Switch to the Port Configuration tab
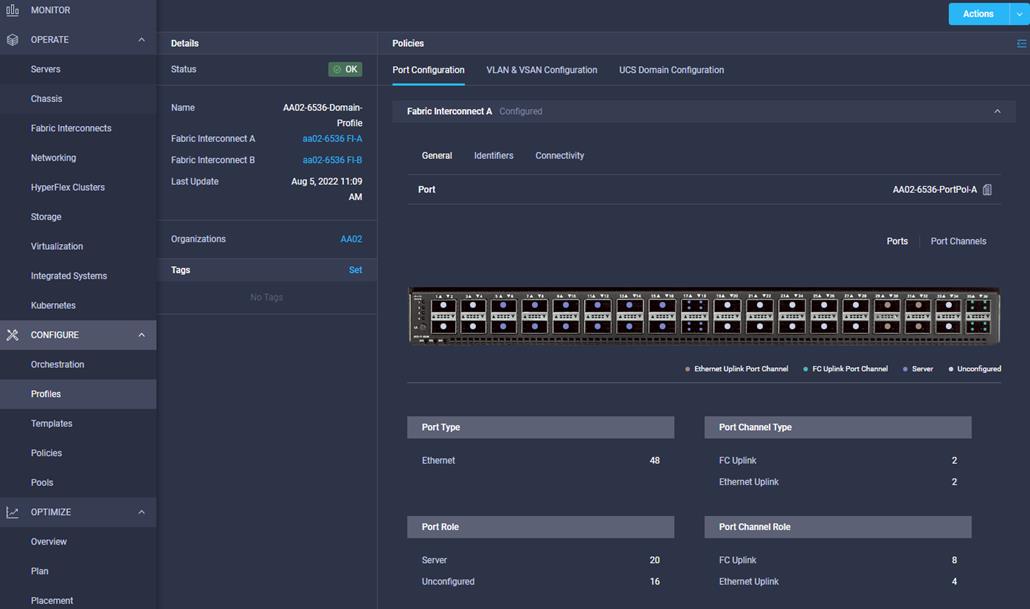Screen dimensions: 1030x609 [x=428, y=70]
